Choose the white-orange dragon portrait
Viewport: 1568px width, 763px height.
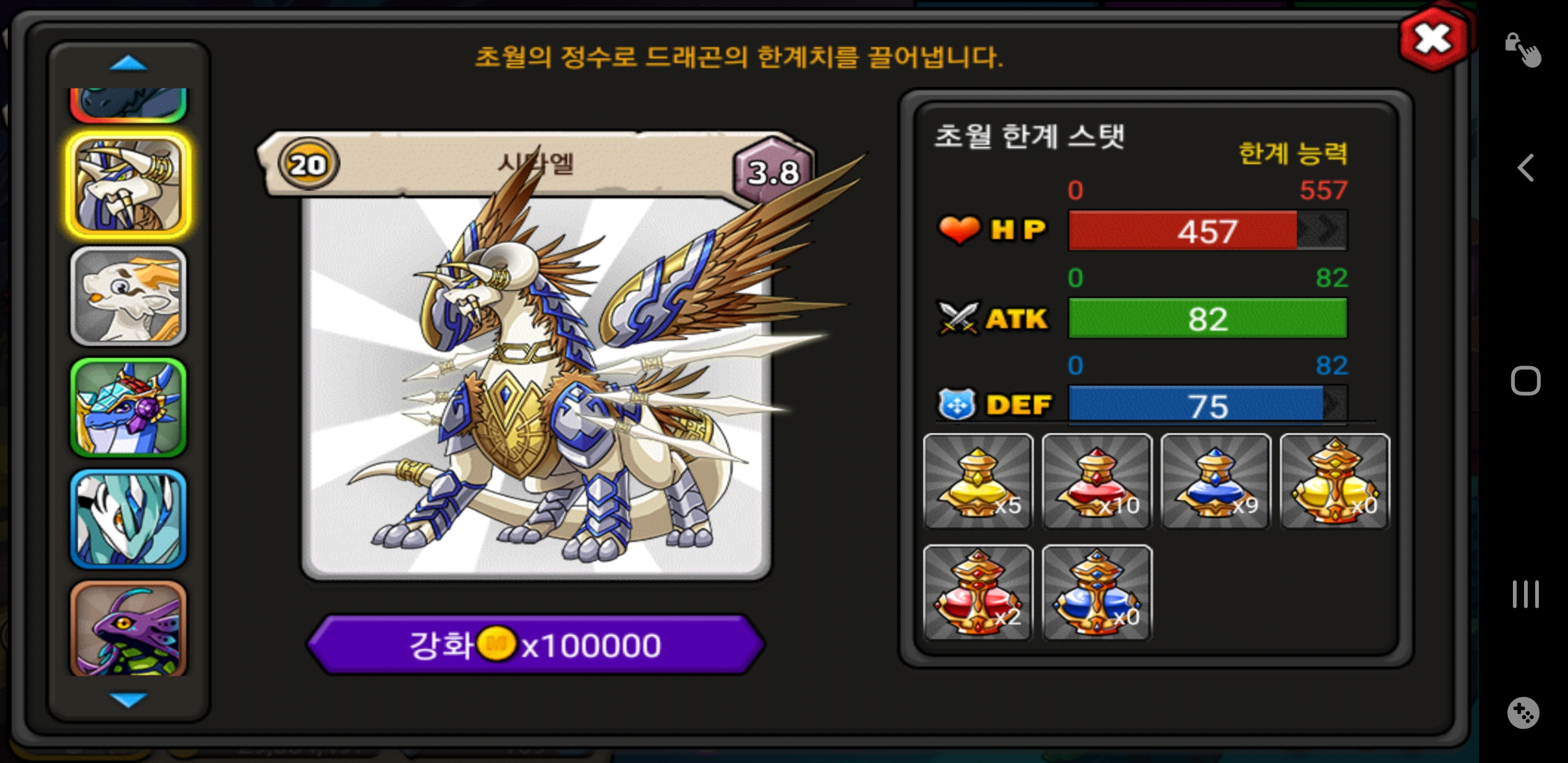pos(128,297)
